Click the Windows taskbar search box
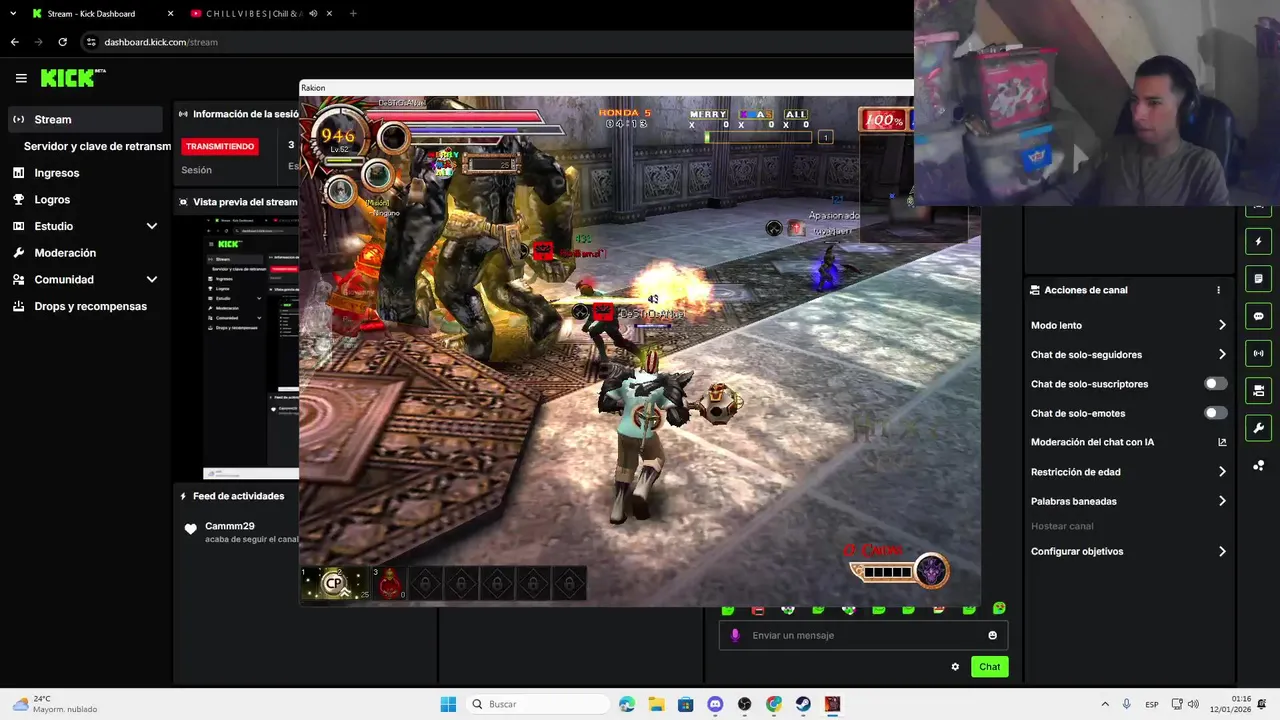Image resolution: width=1280 pixels, height=720 pixels. [537, 704]
